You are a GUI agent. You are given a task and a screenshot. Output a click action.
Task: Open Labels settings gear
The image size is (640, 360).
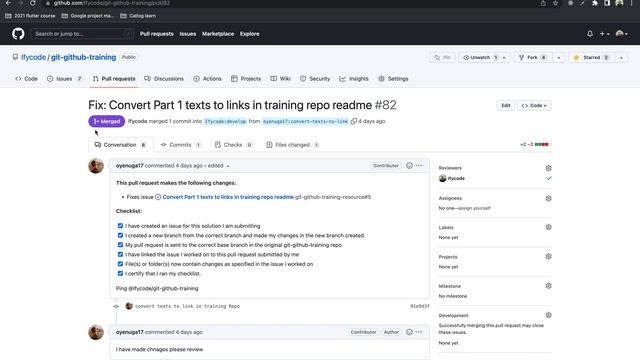coord(548,227)
